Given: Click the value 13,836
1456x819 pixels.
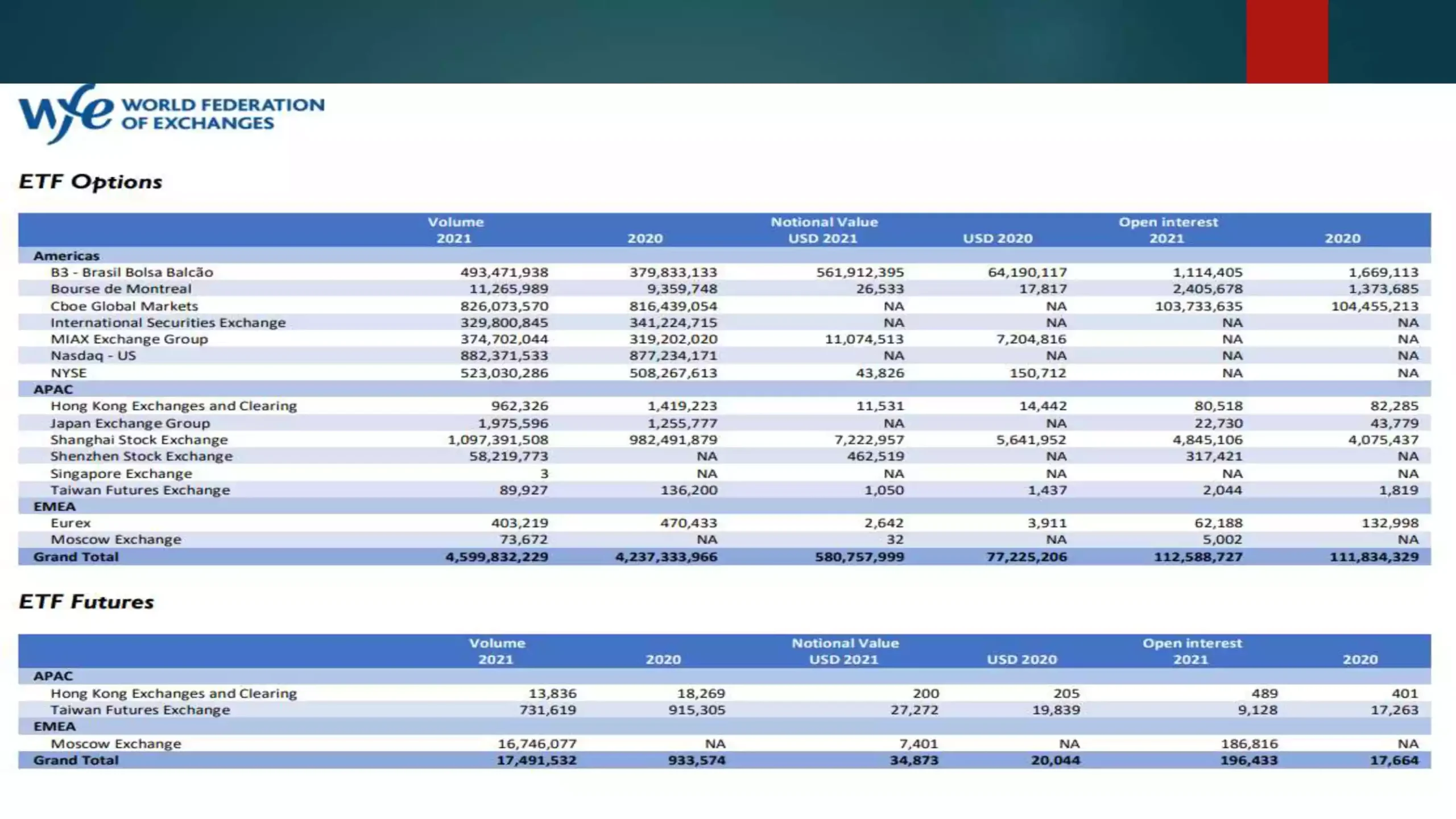Looking at the screenshot, I should point(553,694).
